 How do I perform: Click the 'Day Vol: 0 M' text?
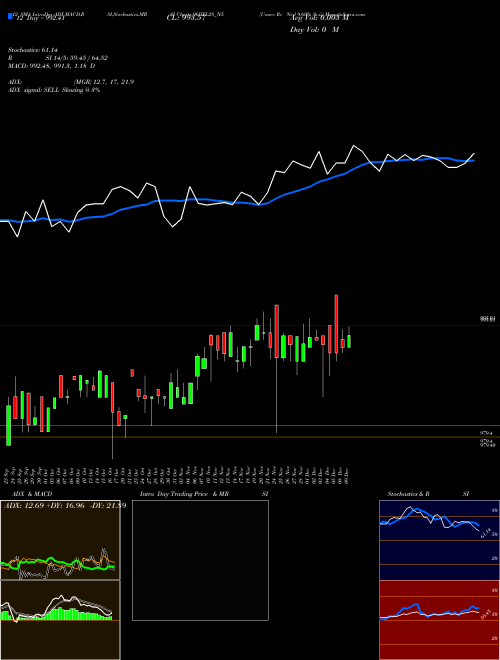314,30
